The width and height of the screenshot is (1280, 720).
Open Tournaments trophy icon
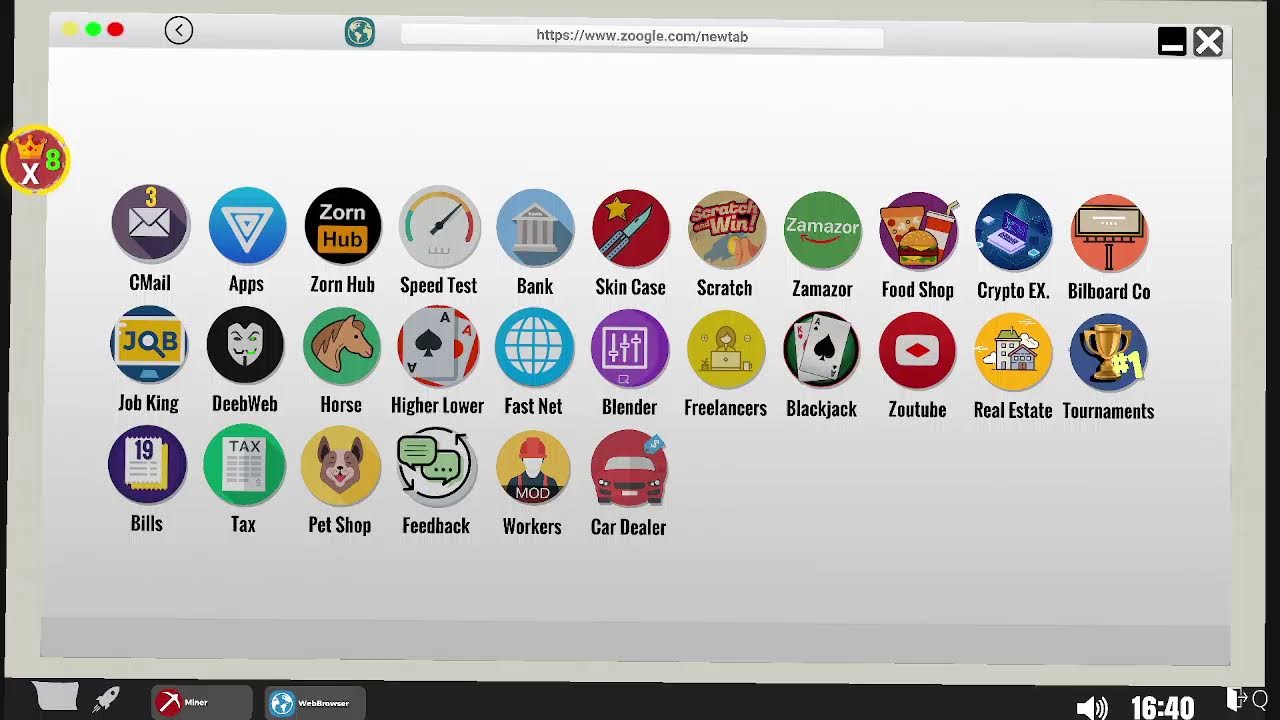click(1108, 353)
